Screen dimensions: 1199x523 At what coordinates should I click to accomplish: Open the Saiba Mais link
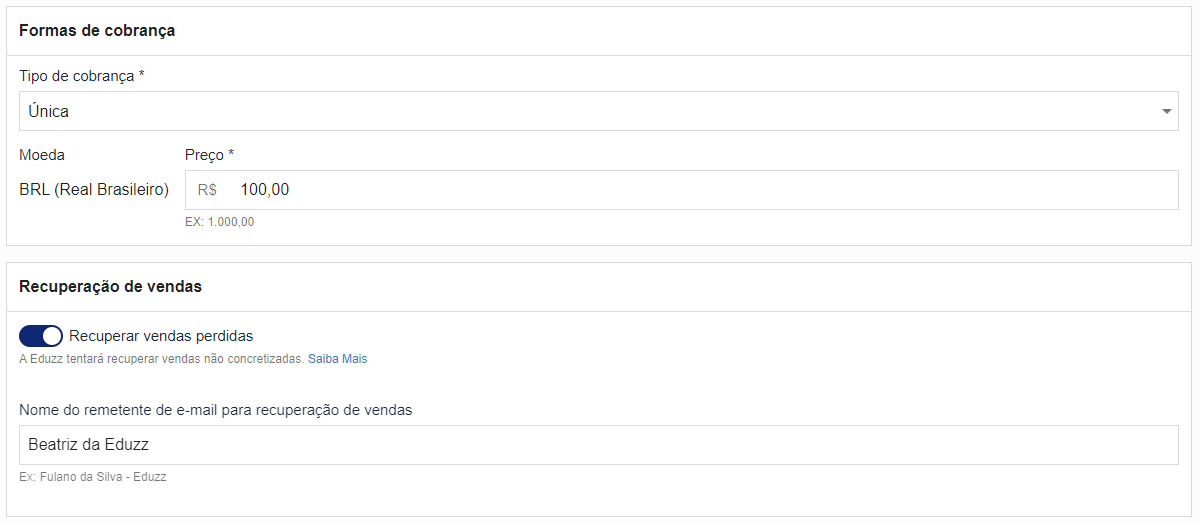tap(337, 359)
